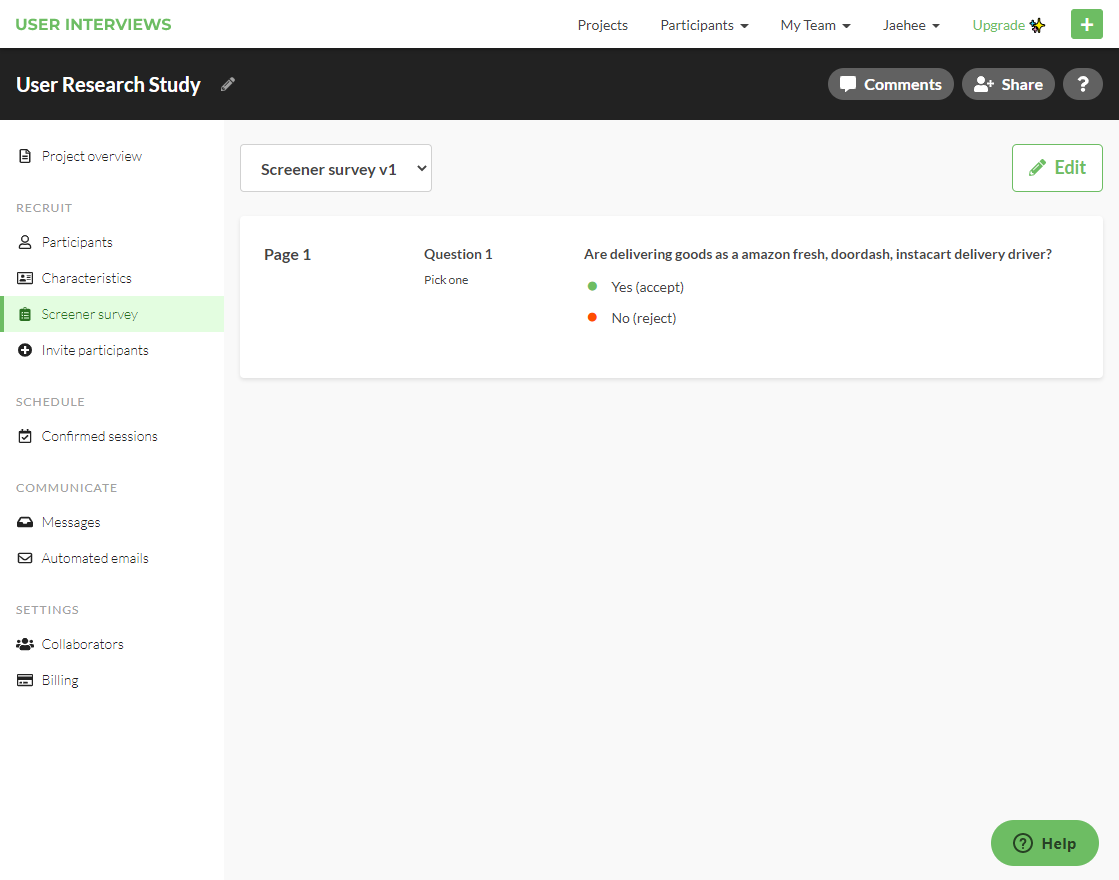Click the Confirmed sessions calendar icon
This screenshot has height=880, width=1119.
25,436
